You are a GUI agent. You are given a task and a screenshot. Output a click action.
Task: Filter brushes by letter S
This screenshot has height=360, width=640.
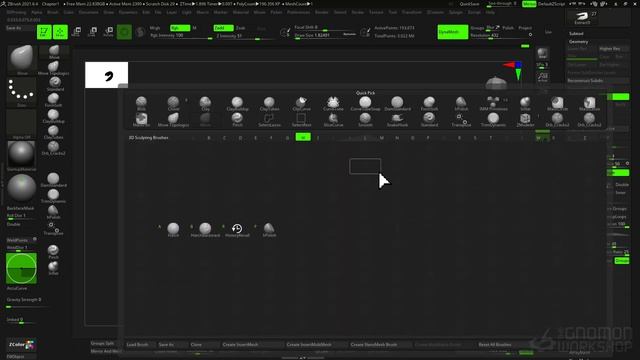(x=475, y=138)
